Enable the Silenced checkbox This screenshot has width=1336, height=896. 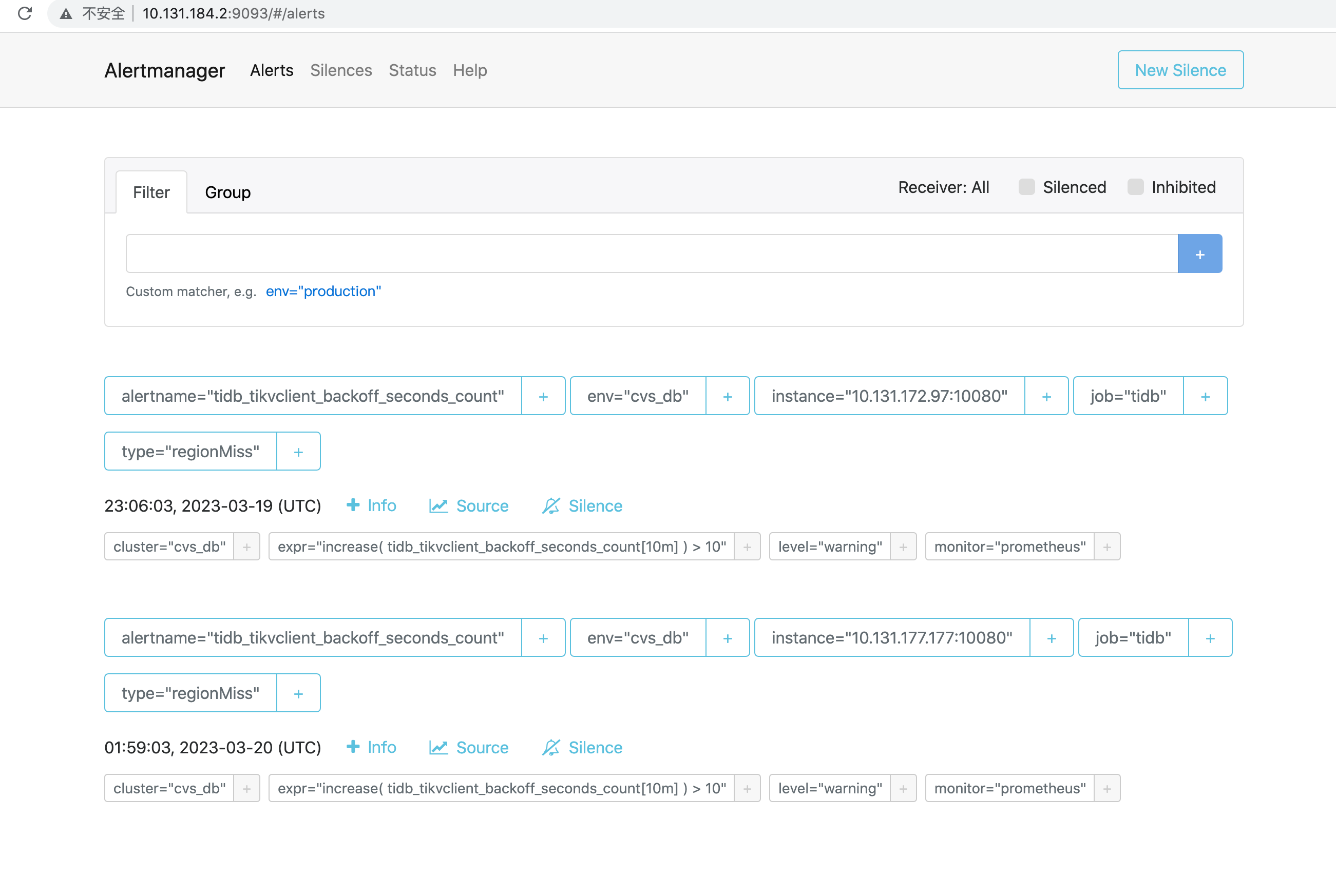point(1026,187)
